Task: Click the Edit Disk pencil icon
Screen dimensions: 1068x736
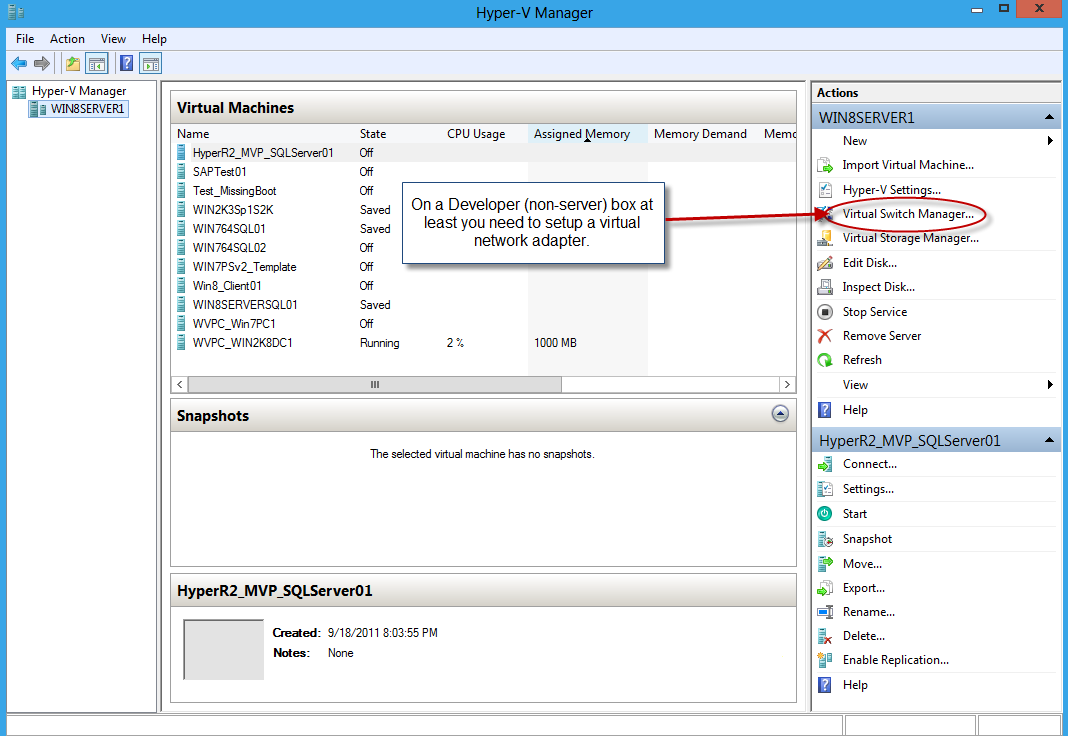Action: [x=825, y=263]
